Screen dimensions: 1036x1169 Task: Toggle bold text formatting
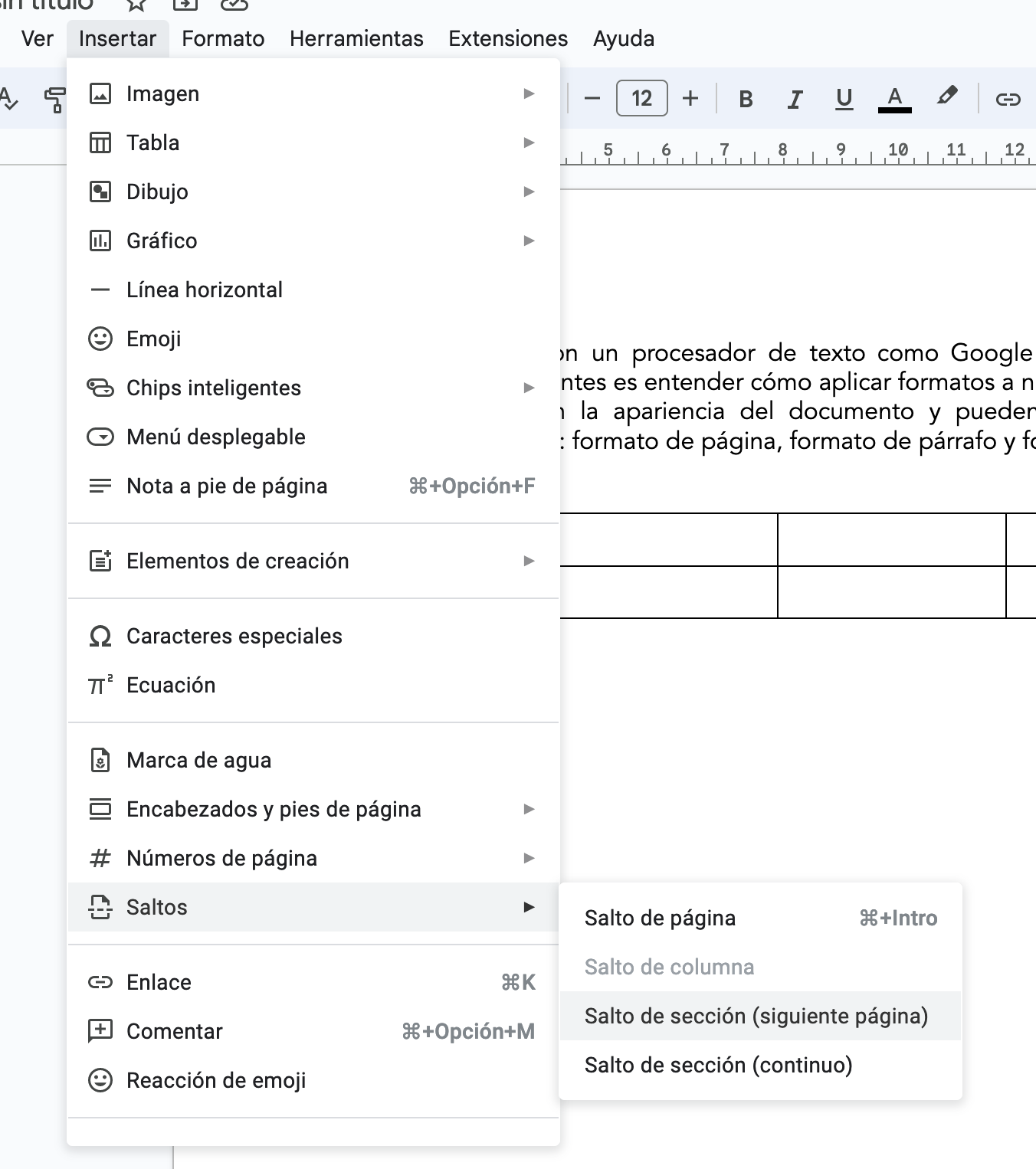coord(746,99)
